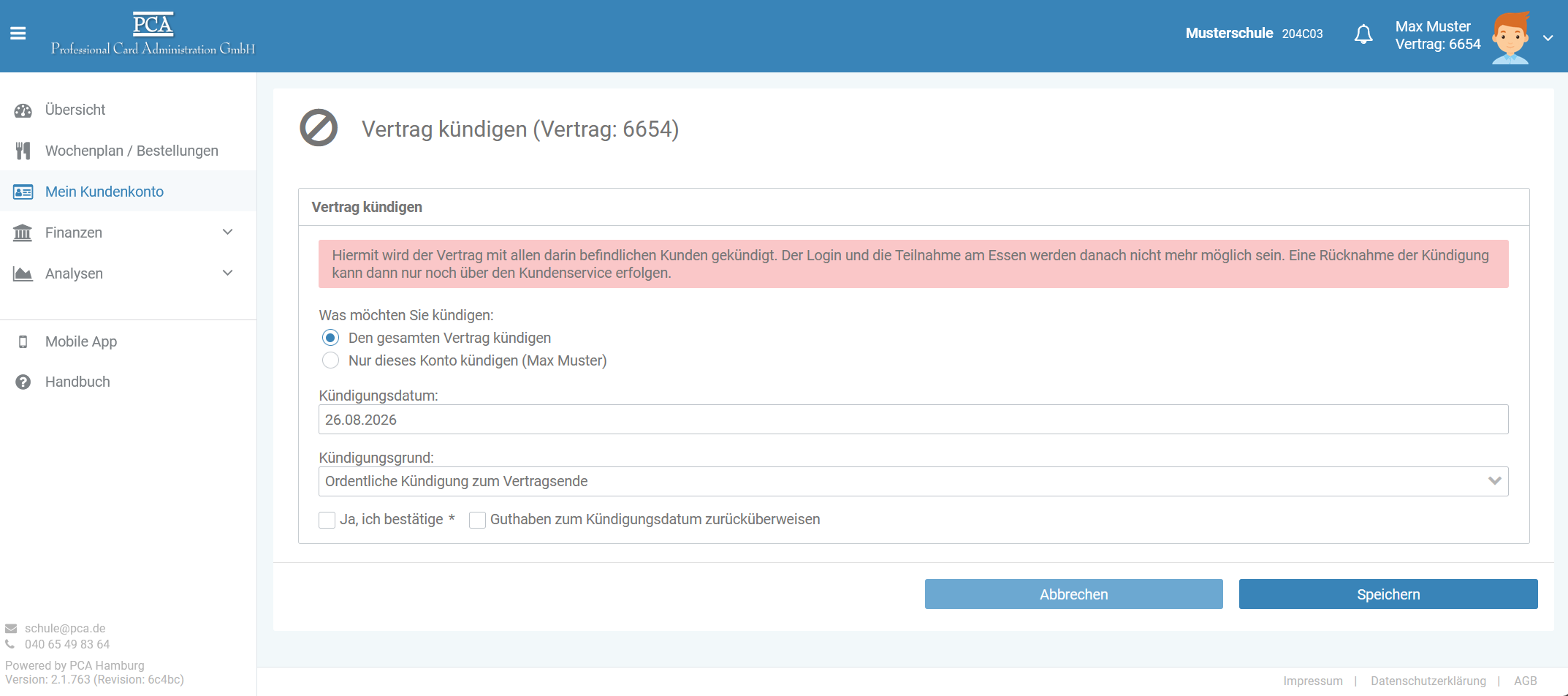The width and height of the screenshot is (1568, 696).
Task: Enable 'Guthaben zum Kündigungsdatum zurücküberweisen' checkbox
Action: [477, 520]
